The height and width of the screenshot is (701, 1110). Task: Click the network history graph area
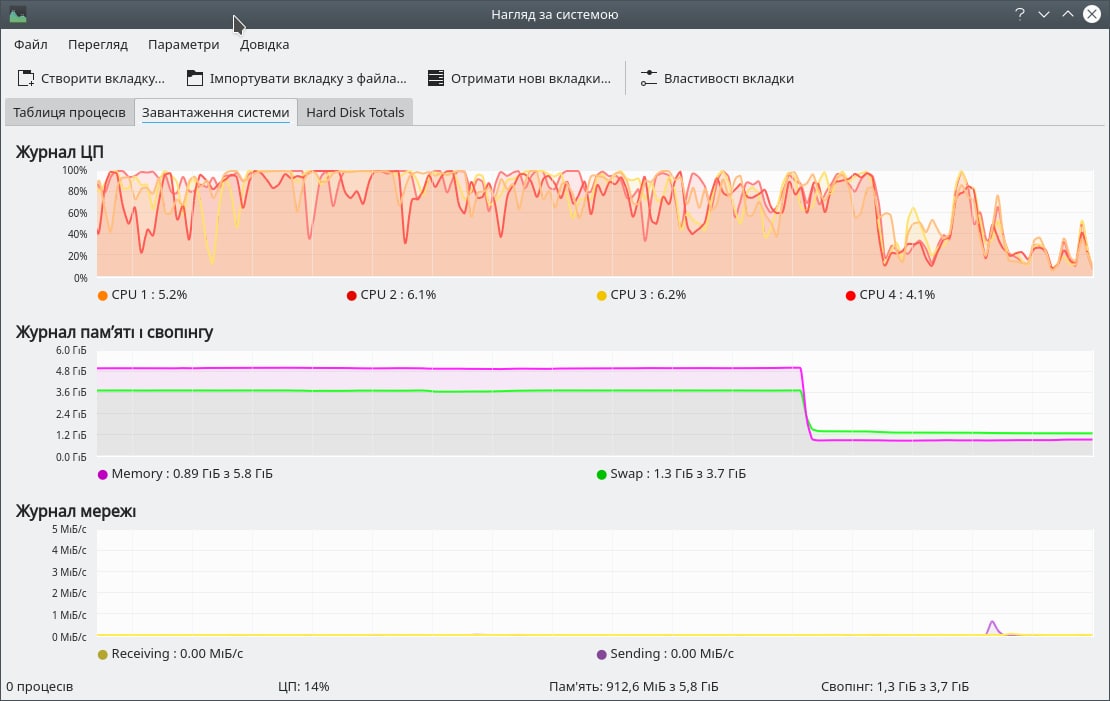(x=595, y=582)
